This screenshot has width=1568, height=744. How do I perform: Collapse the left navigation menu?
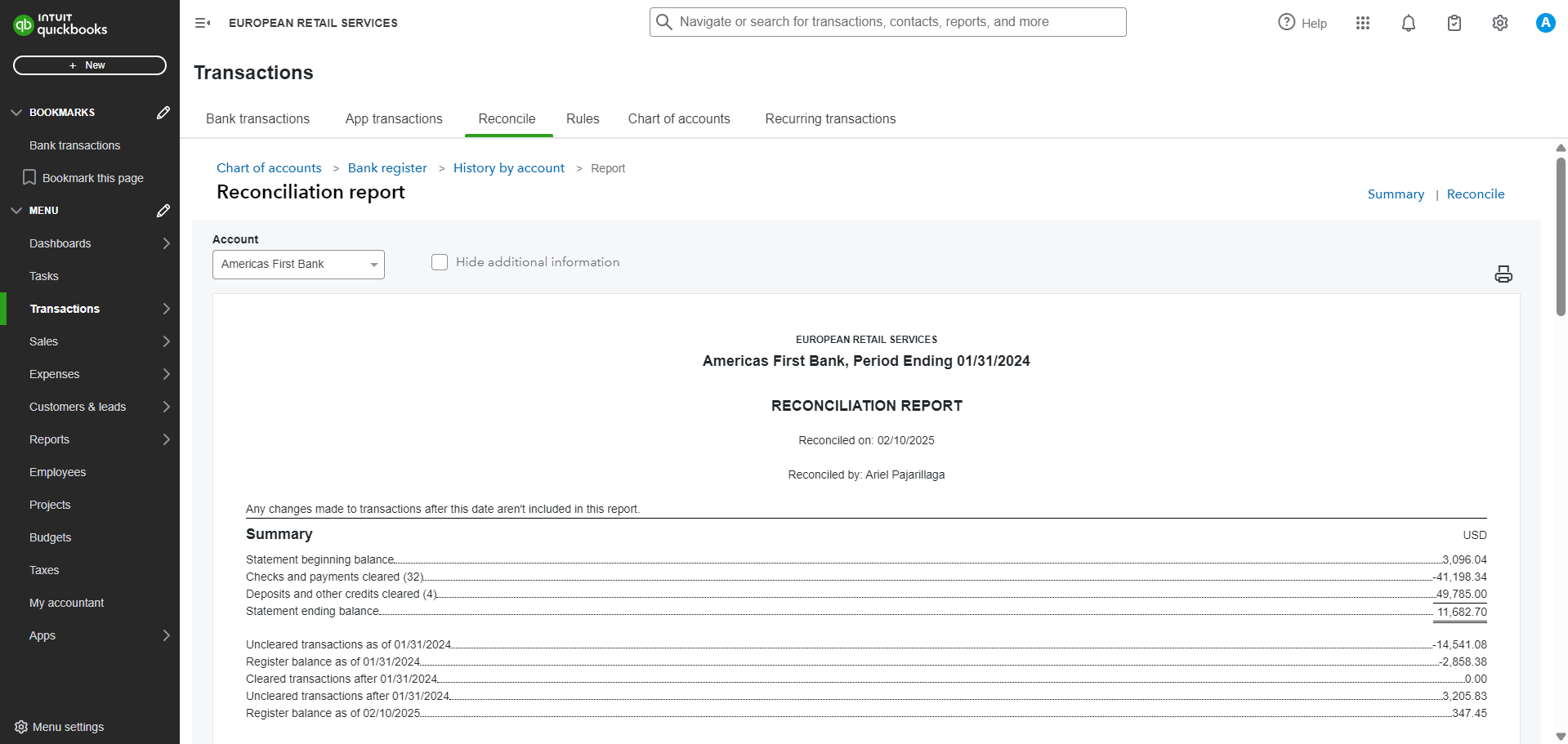(x=203, y=23)
